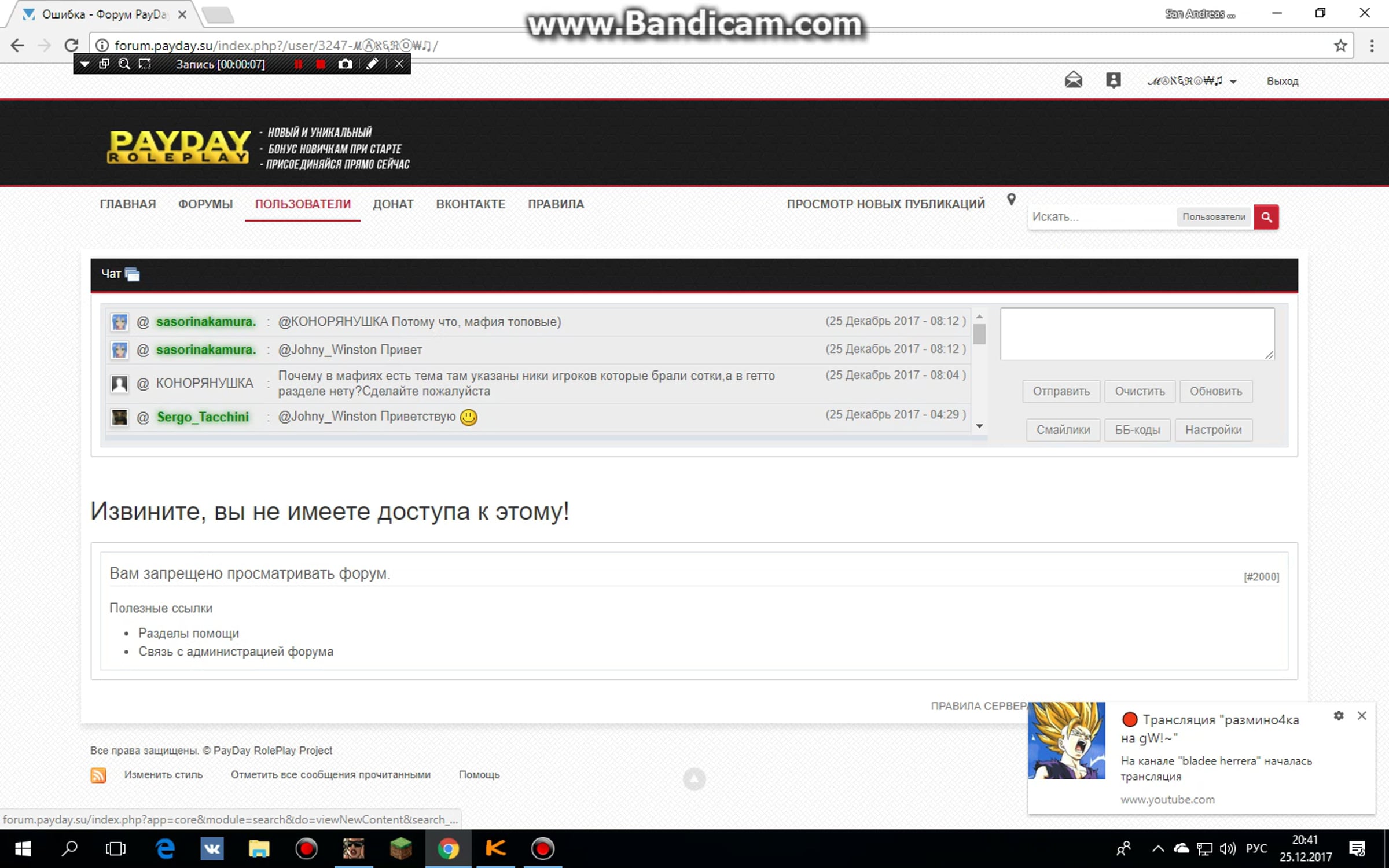Open the Bandicam toolbar dropdown arrow
1389x868 pixels.
[84, 64]
